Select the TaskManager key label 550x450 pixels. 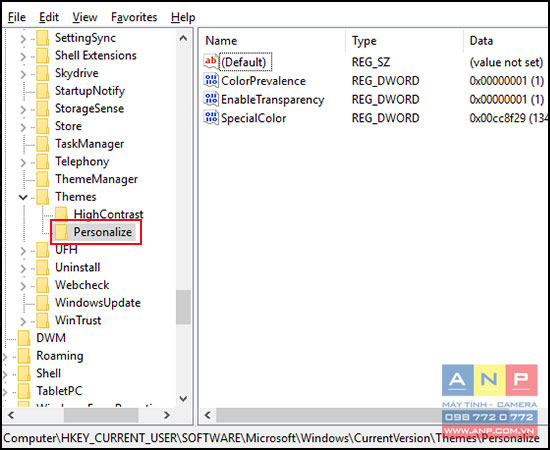point(89,144)
